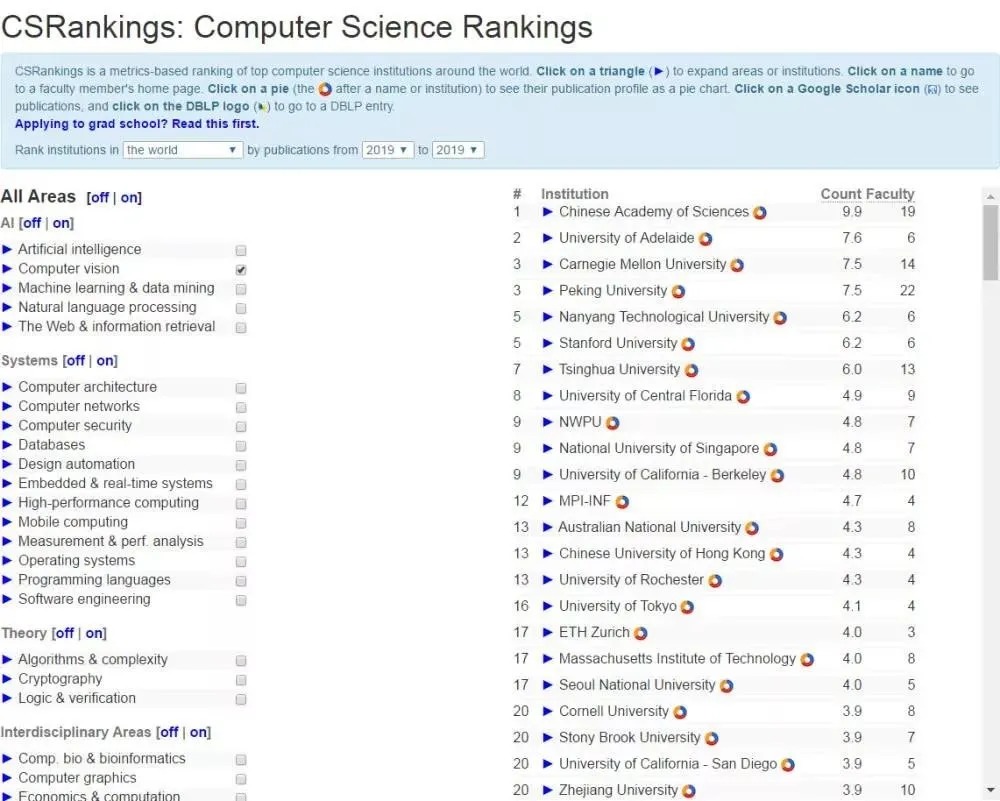Screen dimensions: 1000x801
Task: Open 'Applying to grad school? Read this first.'
Action: click(x=137, y=124)
